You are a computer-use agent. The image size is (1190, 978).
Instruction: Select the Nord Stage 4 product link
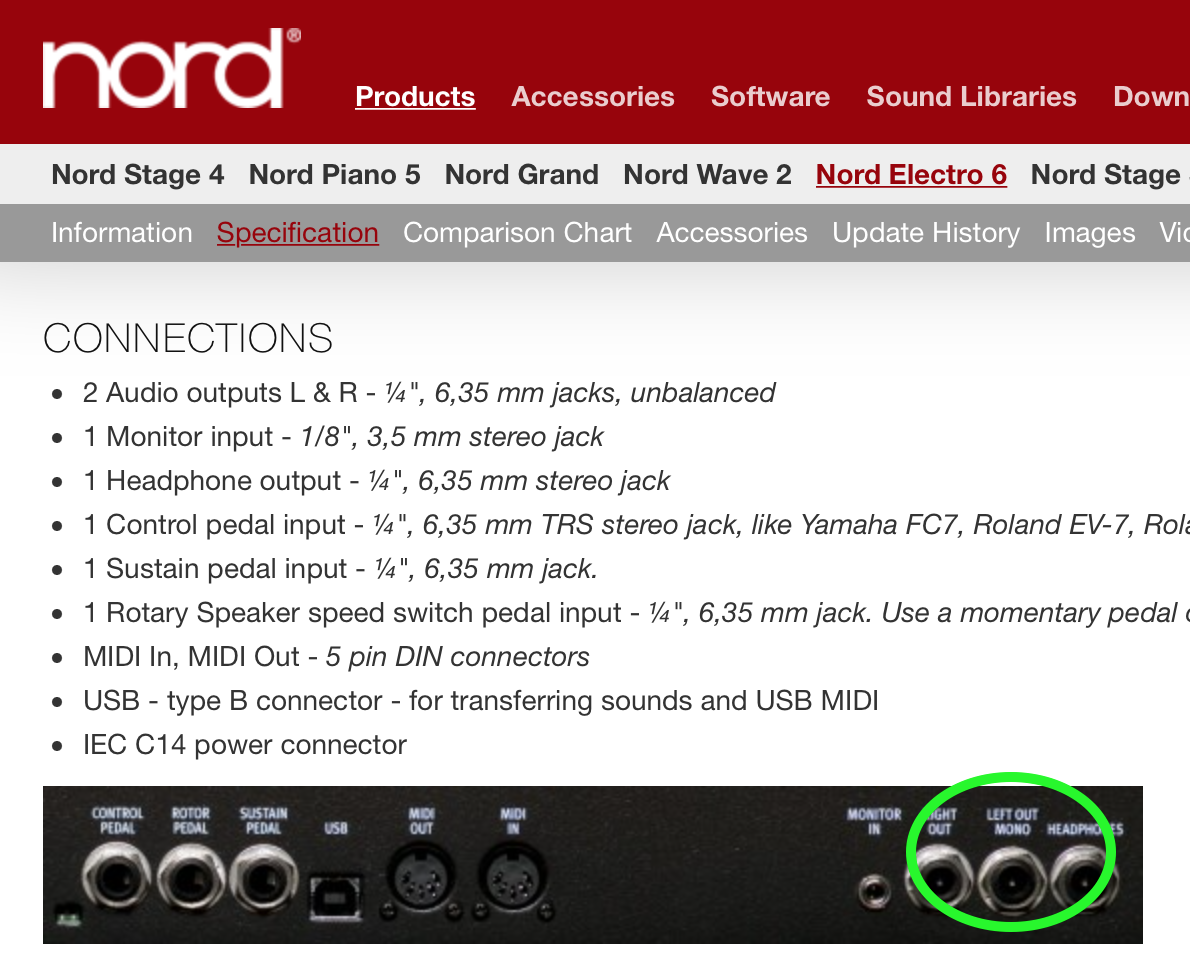point(138,175)
